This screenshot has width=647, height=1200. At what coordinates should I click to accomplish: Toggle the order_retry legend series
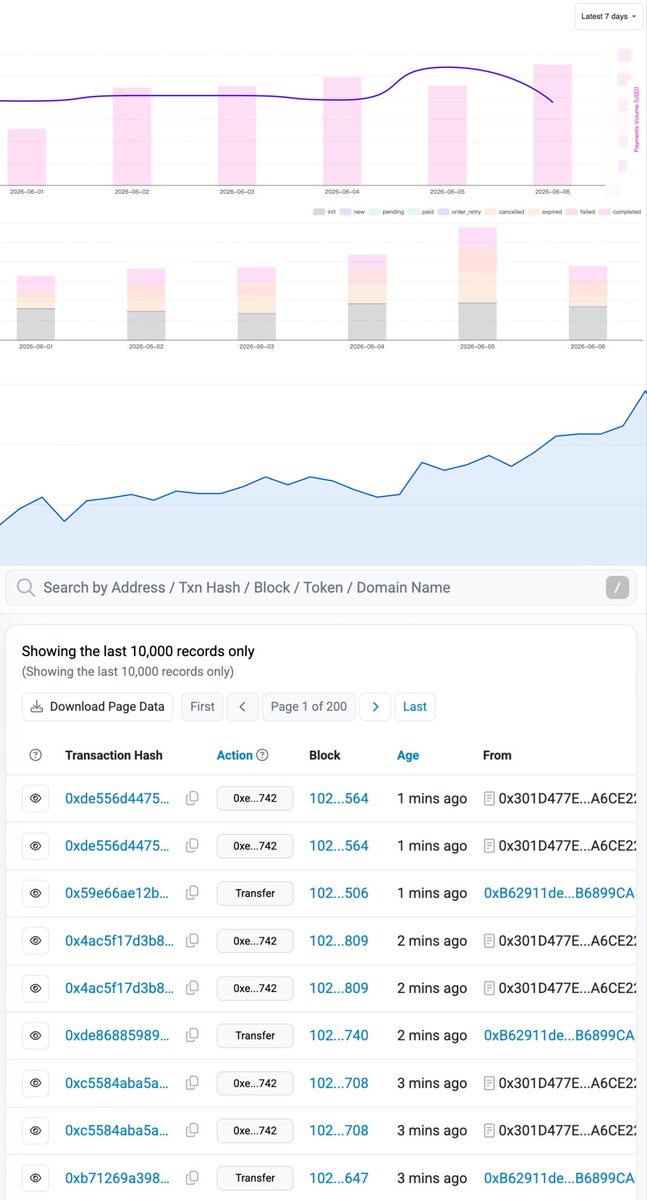(460, 212)
